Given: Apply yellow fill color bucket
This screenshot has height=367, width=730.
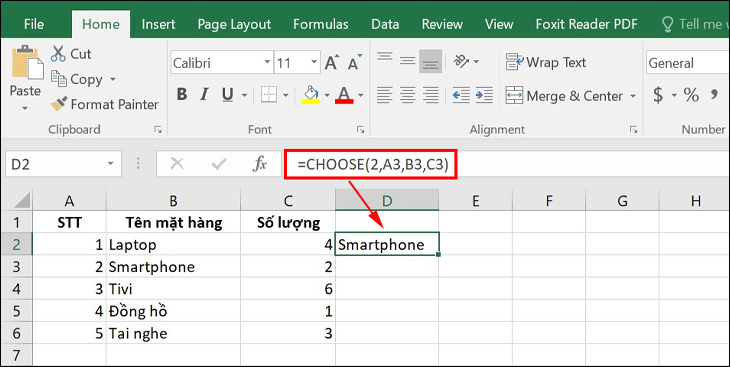Looking at the screenshot, I should click(311, 95).
